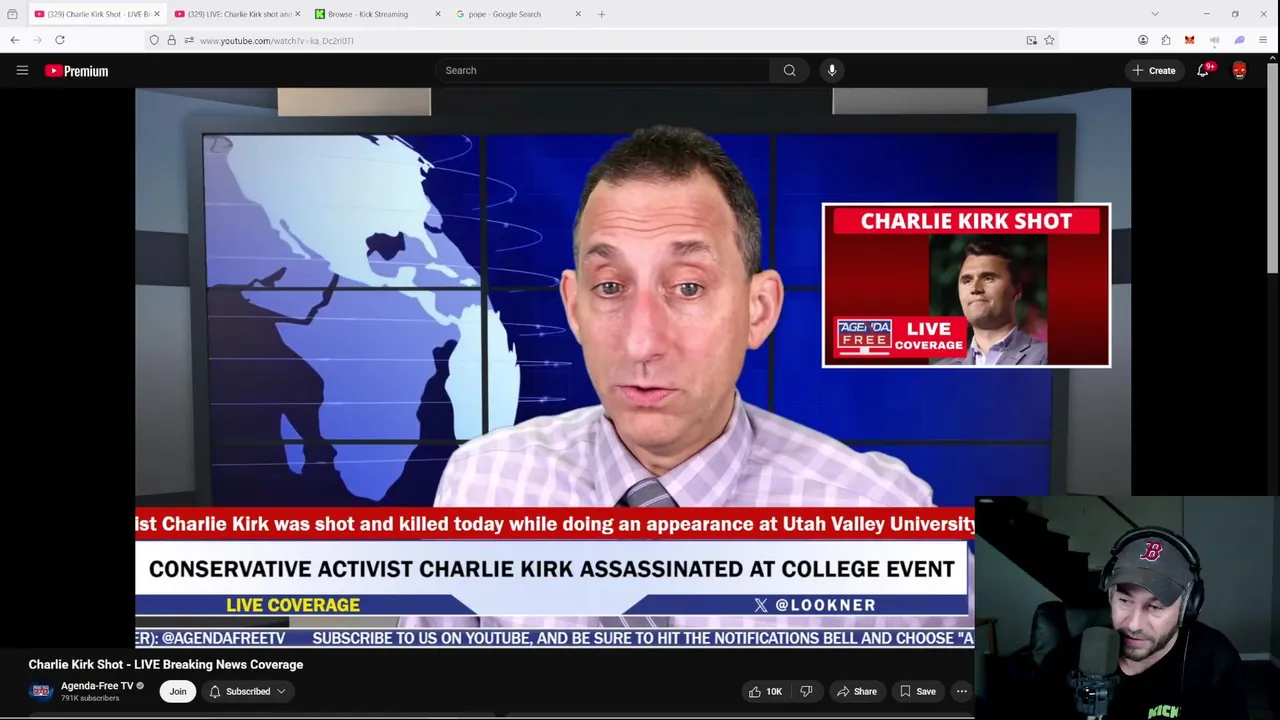
Task: Switch to pope - Google Search tab
Action: (517, 14)
